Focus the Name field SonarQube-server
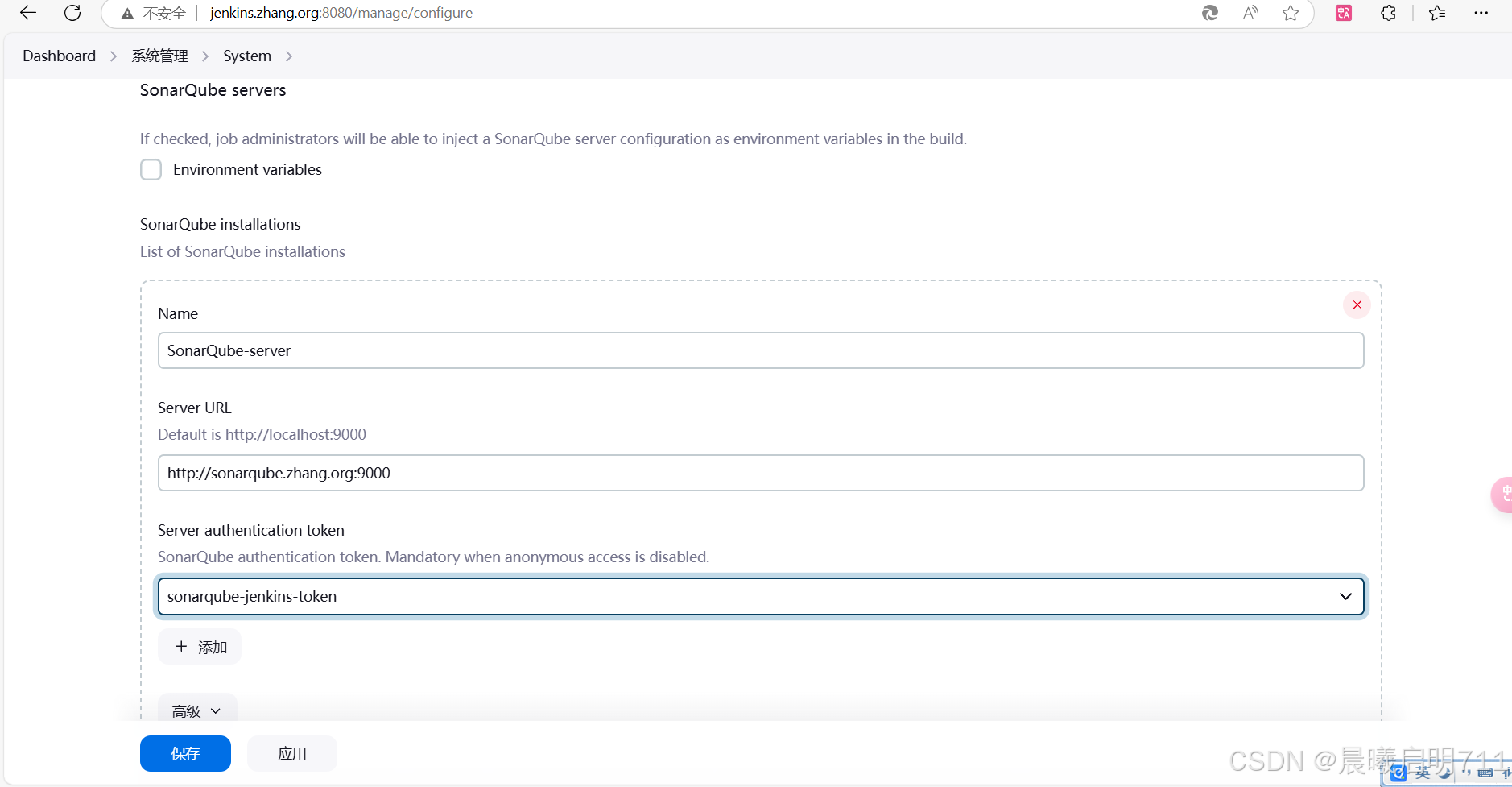The width and height of the screenshot is (1512, 787). pyautogui.click(x=761, y=350)
